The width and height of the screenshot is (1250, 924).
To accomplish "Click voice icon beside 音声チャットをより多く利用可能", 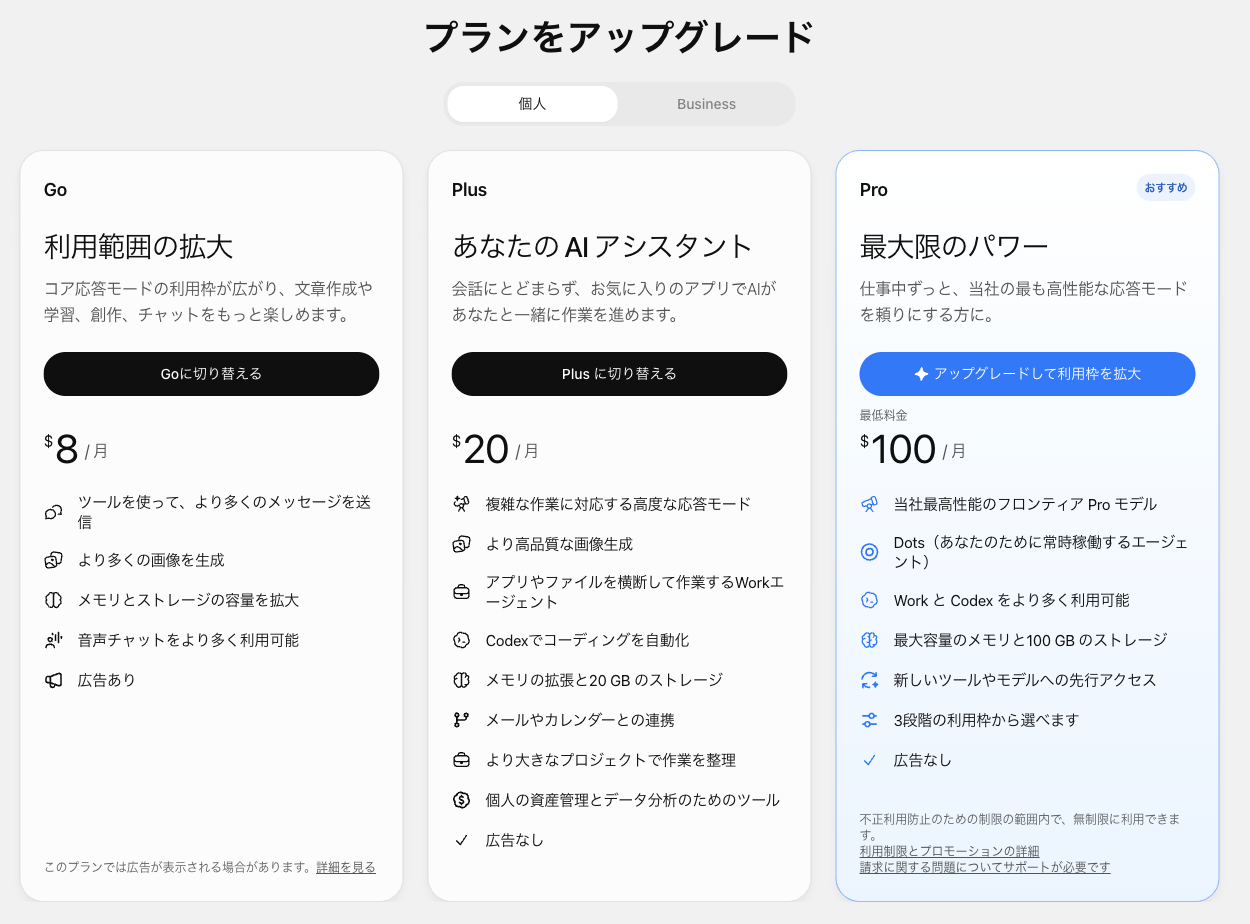I will (x=54, y=640).
